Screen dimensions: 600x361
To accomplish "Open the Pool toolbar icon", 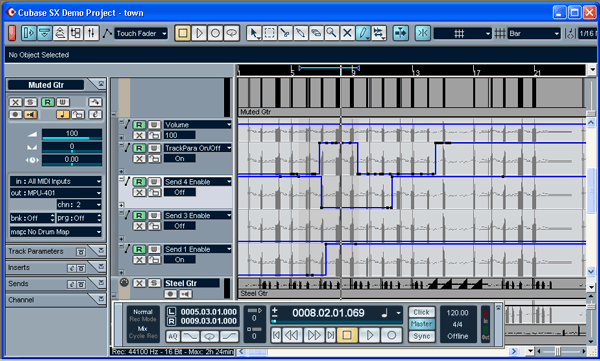I will [76, 33].
